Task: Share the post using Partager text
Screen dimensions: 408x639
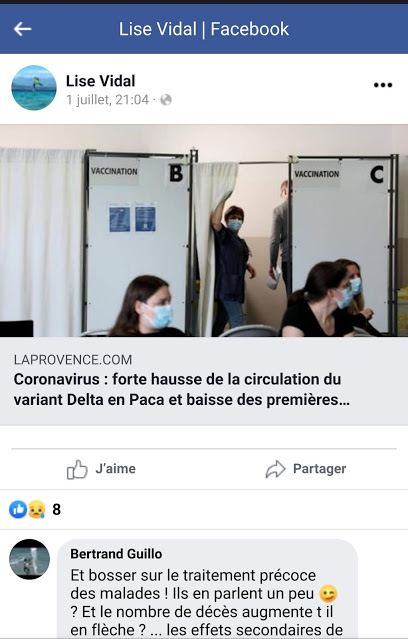Action: tap(320, 469)
